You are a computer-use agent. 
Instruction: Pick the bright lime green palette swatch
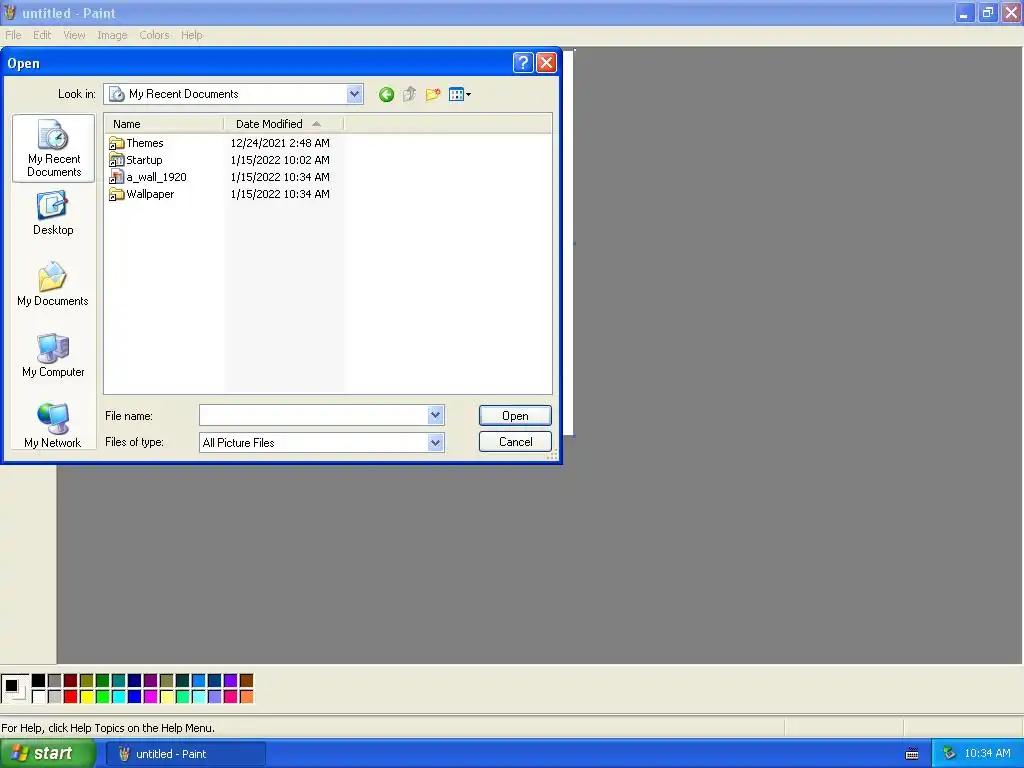[103, 697]
